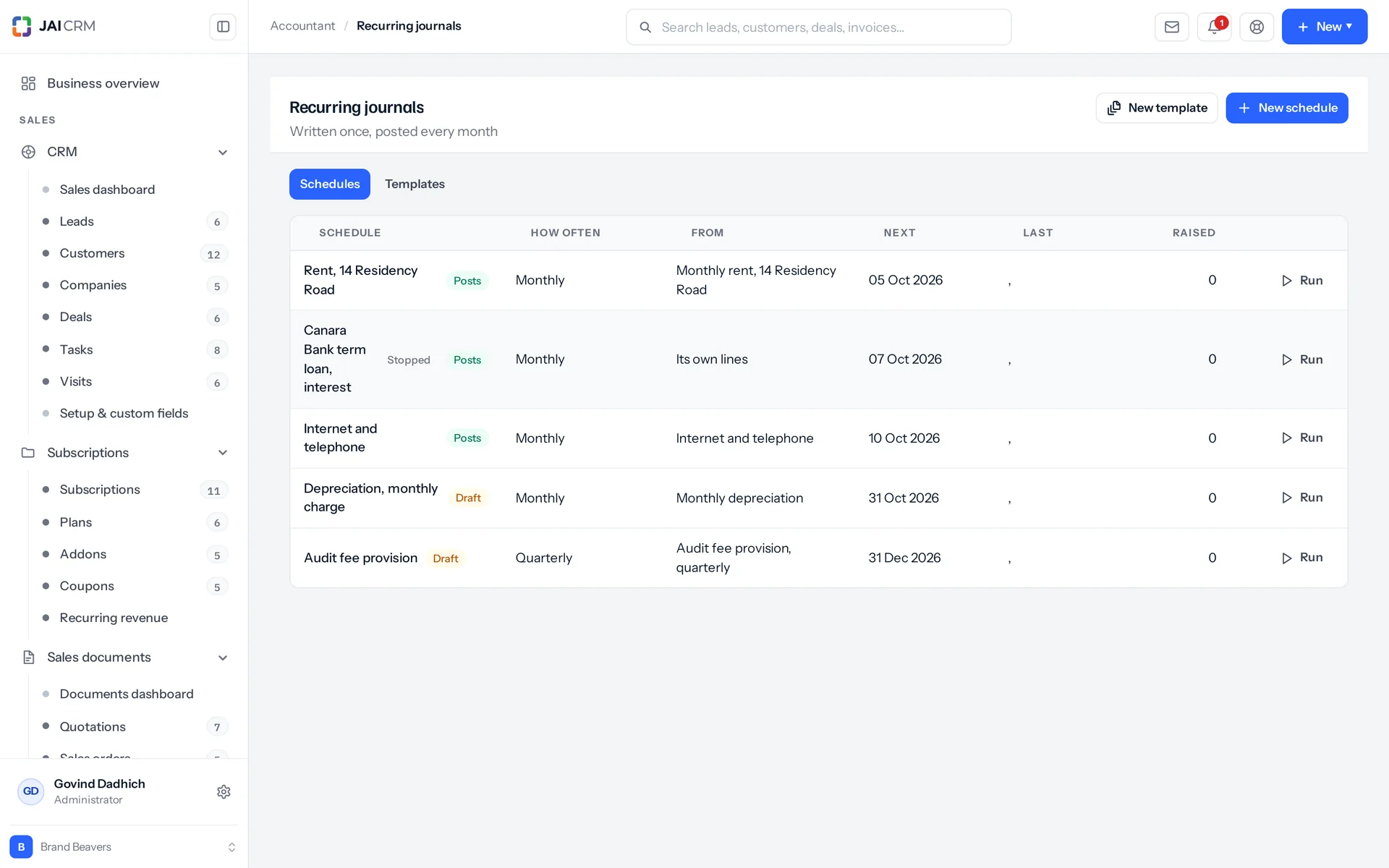Focus the search leads, customers input

tap(818, 27)
